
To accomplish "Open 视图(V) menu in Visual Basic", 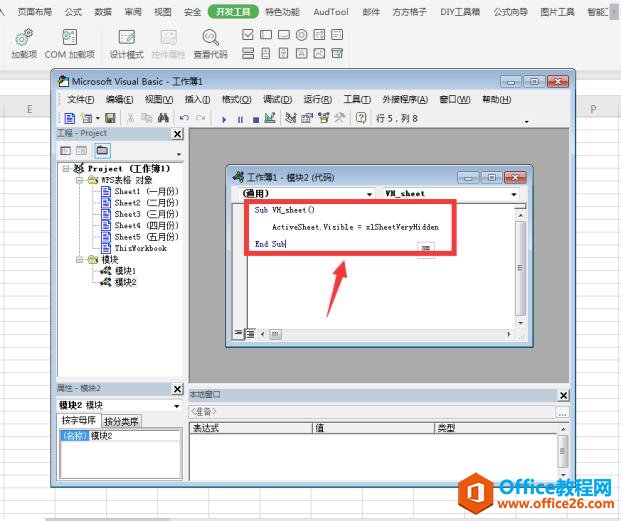I will 159,99.
